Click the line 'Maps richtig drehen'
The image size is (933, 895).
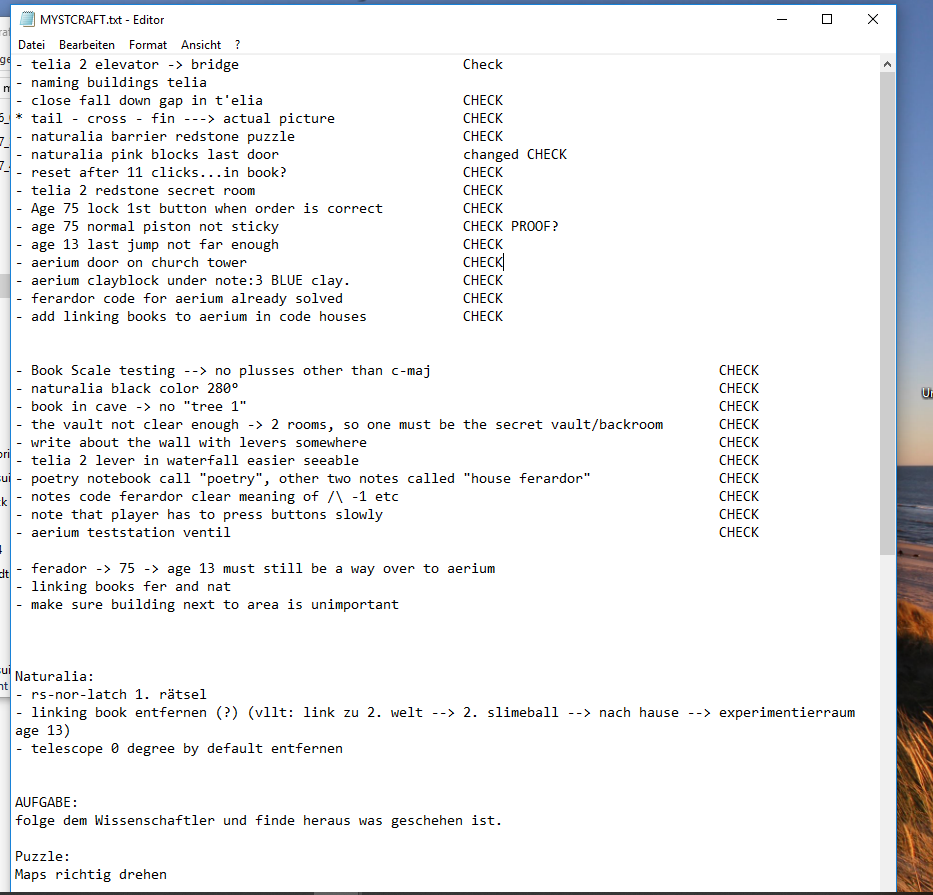90,875
